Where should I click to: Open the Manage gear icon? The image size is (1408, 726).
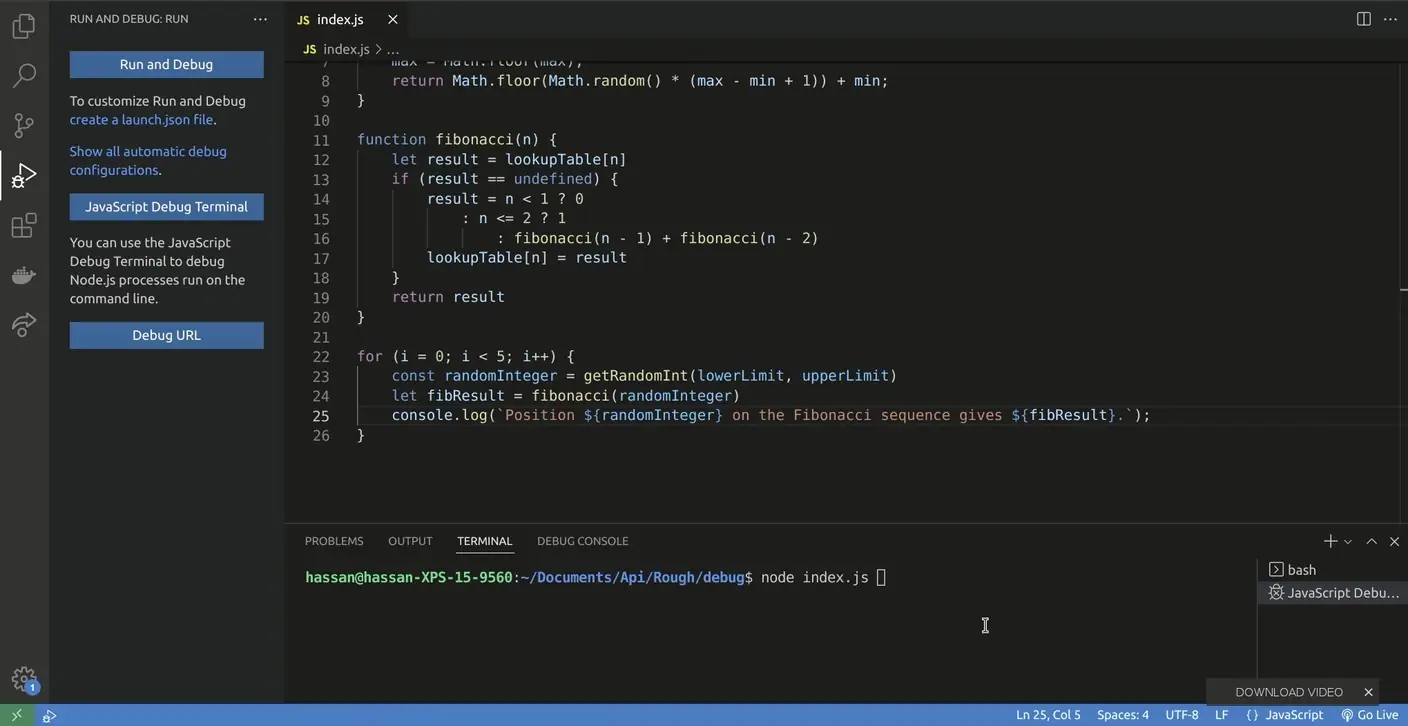click(24, 679)
